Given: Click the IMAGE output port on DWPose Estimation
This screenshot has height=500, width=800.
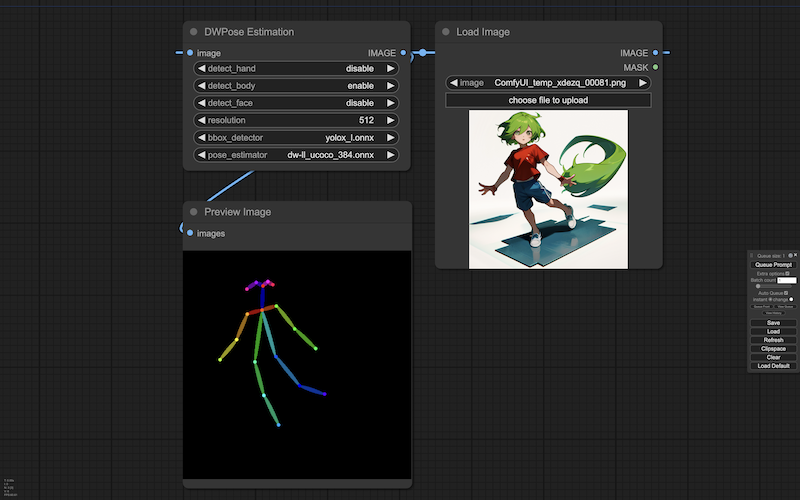Looking at the screenshot, I should (x=403, y=53).
